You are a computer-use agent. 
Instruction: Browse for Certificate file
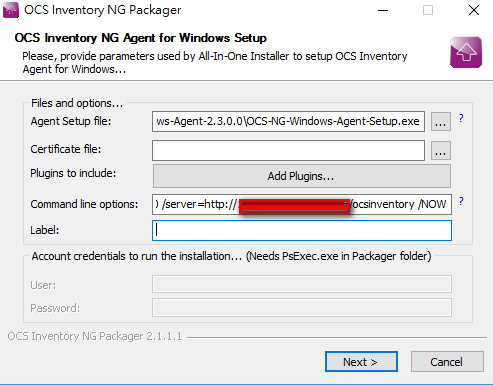point(441,151)
